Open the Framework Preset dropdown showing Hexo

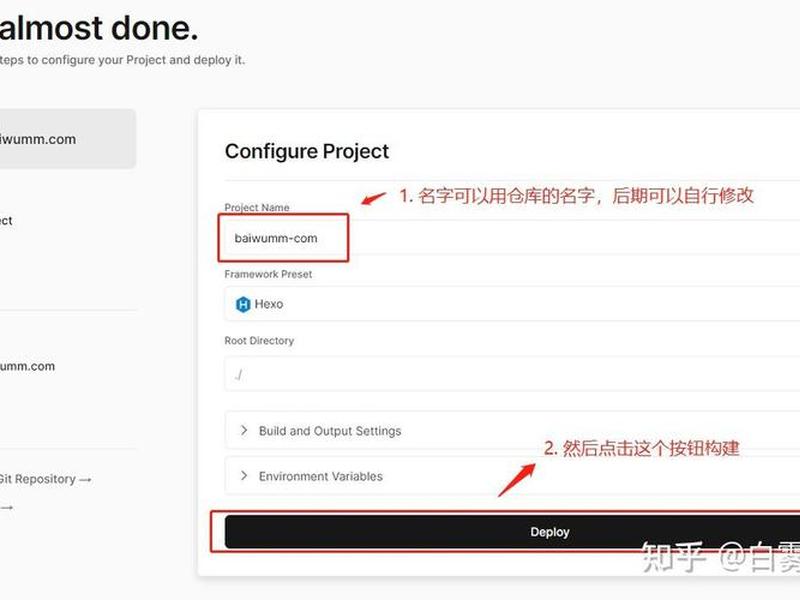[x=512, y=304]
